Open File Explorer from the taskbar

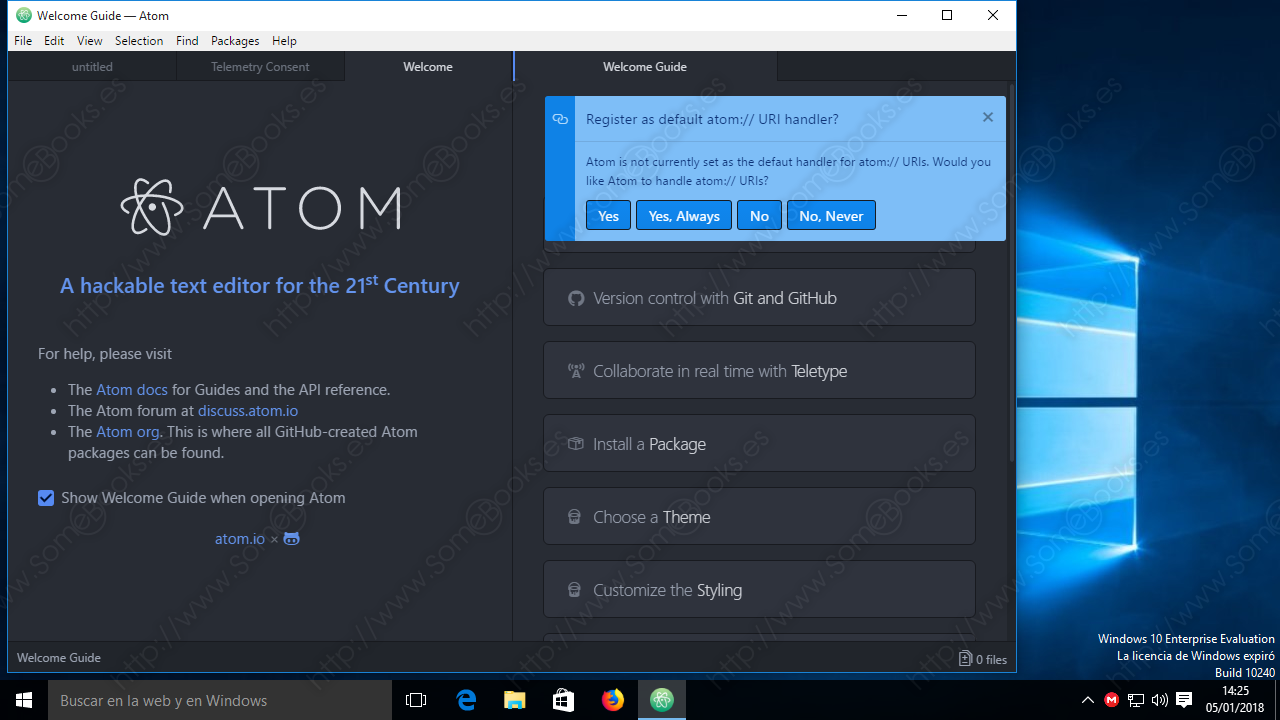coord(514,700)
